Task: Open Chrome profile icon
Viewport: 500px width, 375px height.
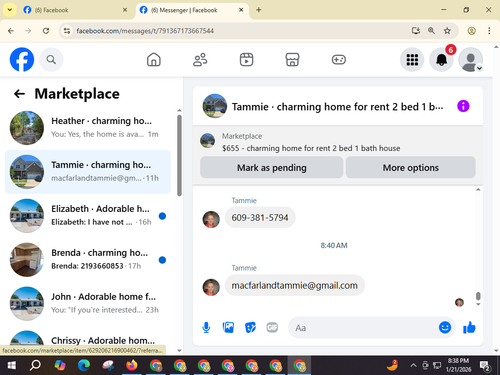Action: [x=471, y=31]
